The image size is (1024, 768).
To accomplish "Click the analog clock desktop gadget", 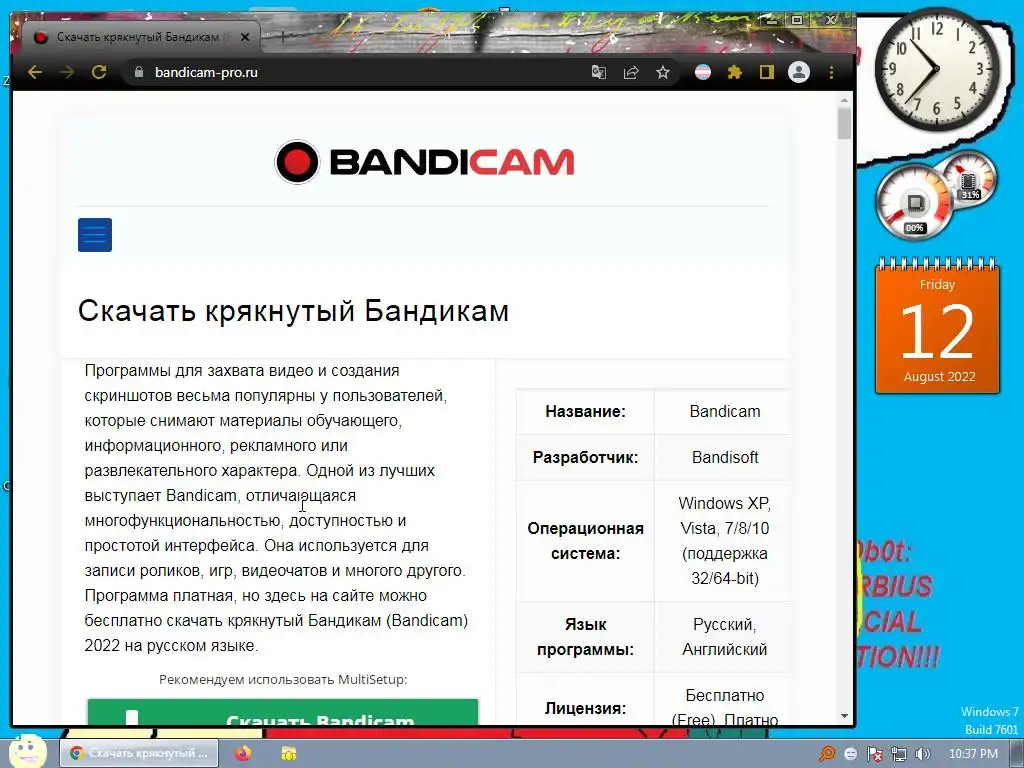I will [936, 69].
